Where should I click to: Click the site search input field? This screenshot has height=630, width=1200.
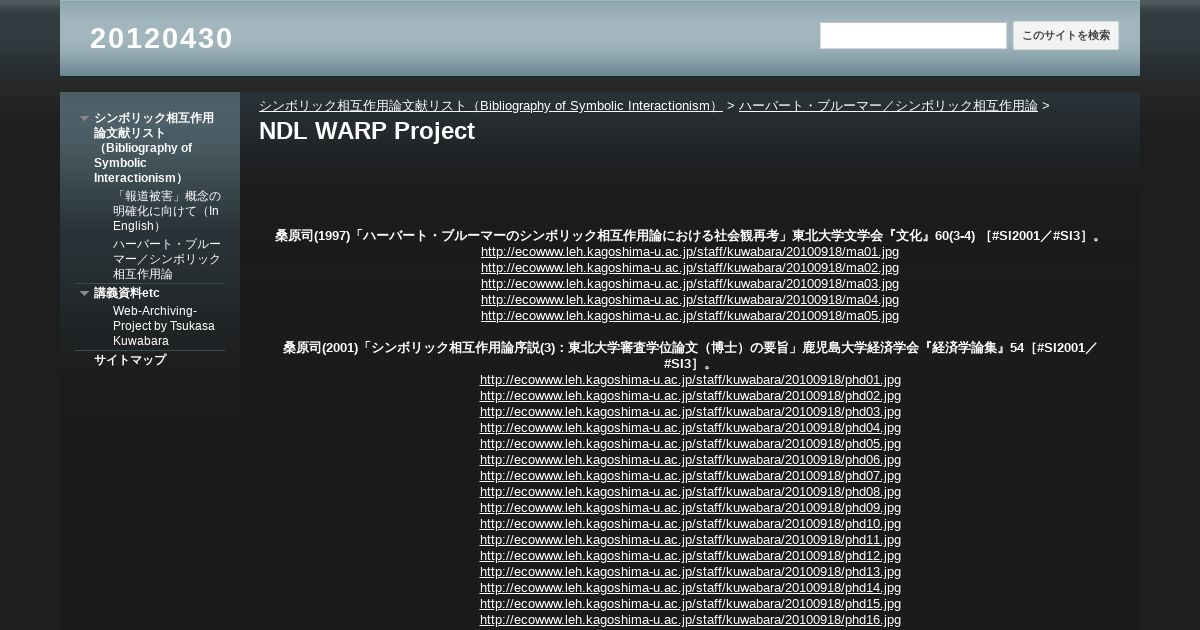coord(913,36)
